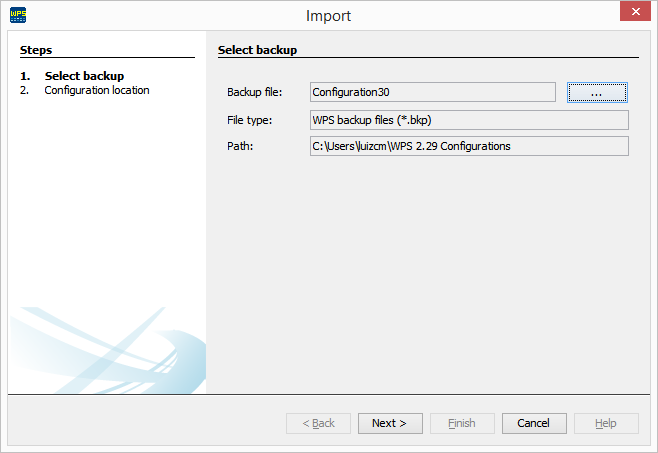The height and width of the screenshot is (453, 658).
Task: Click the Path field showing WPS 2.29 Configurations
Action: coord(468,146)
